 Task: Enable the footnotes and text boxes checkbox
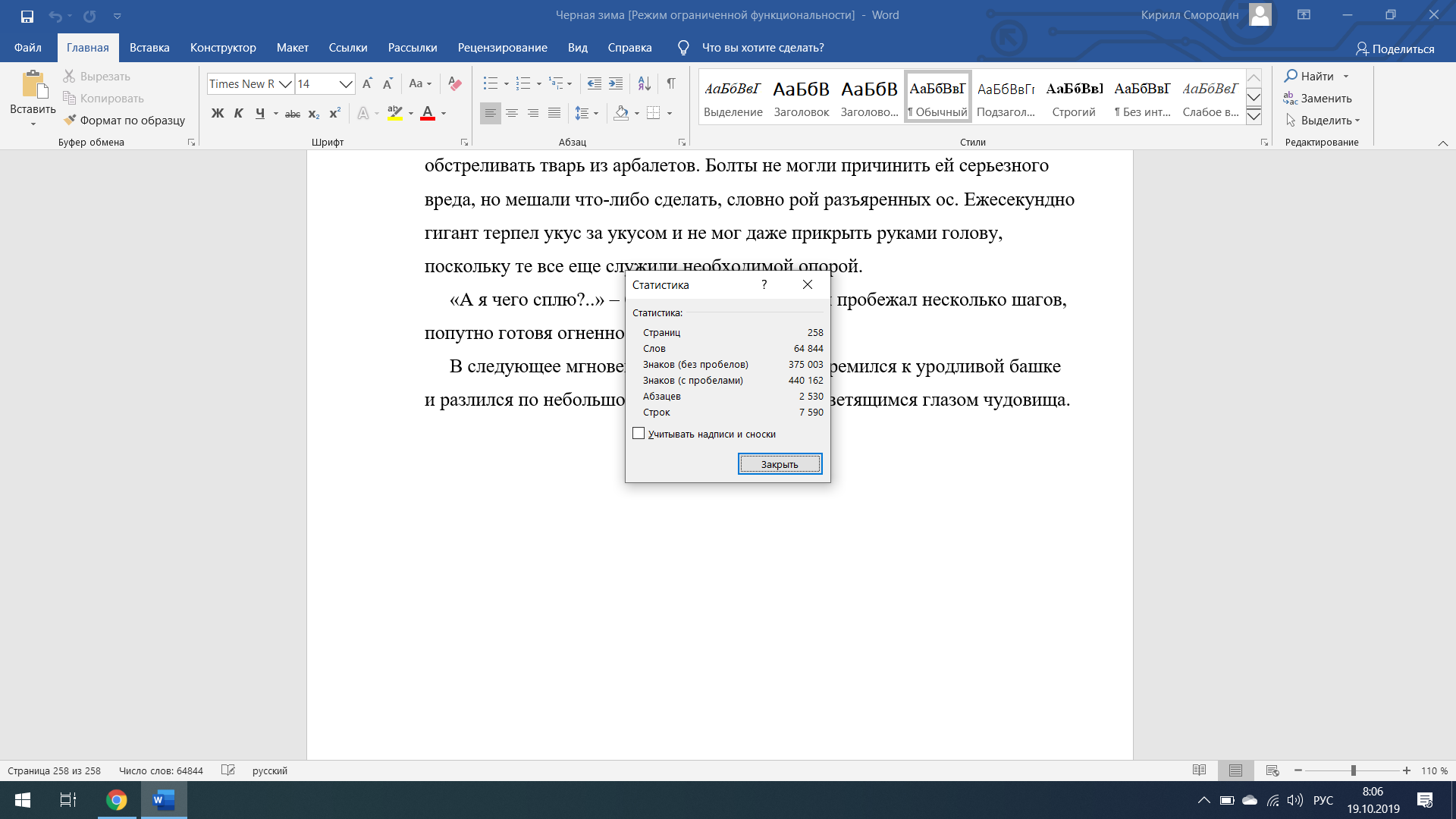(x=639, y=434)
